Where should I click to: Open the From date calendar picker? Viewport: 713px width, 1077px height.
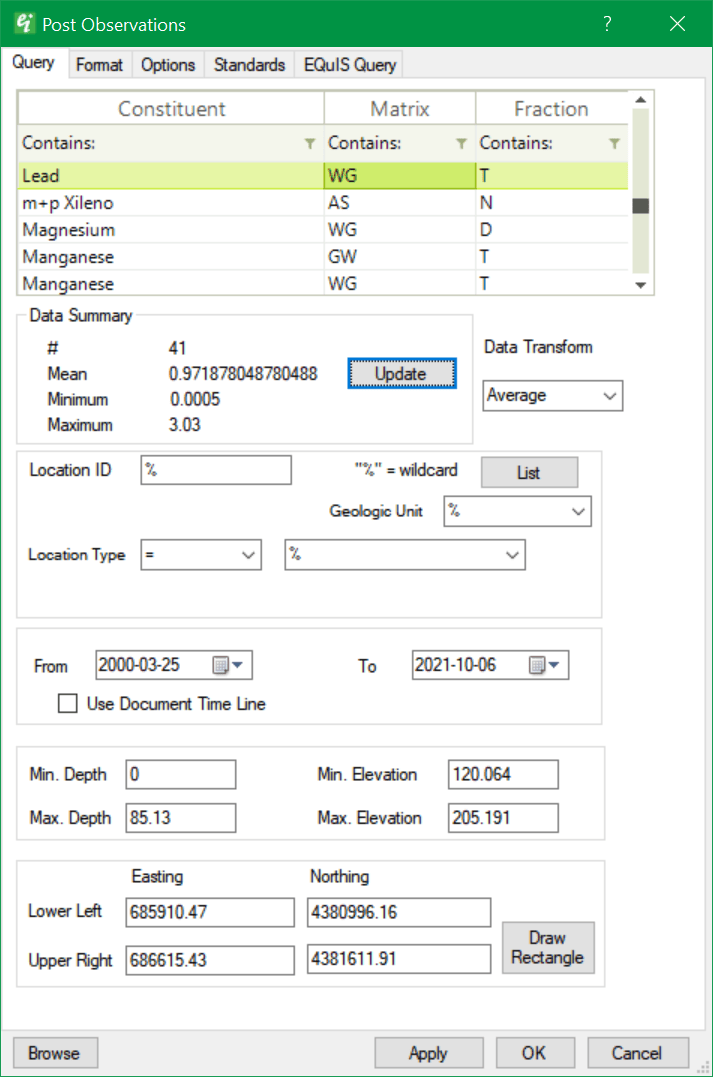click(x=228, y=665)
